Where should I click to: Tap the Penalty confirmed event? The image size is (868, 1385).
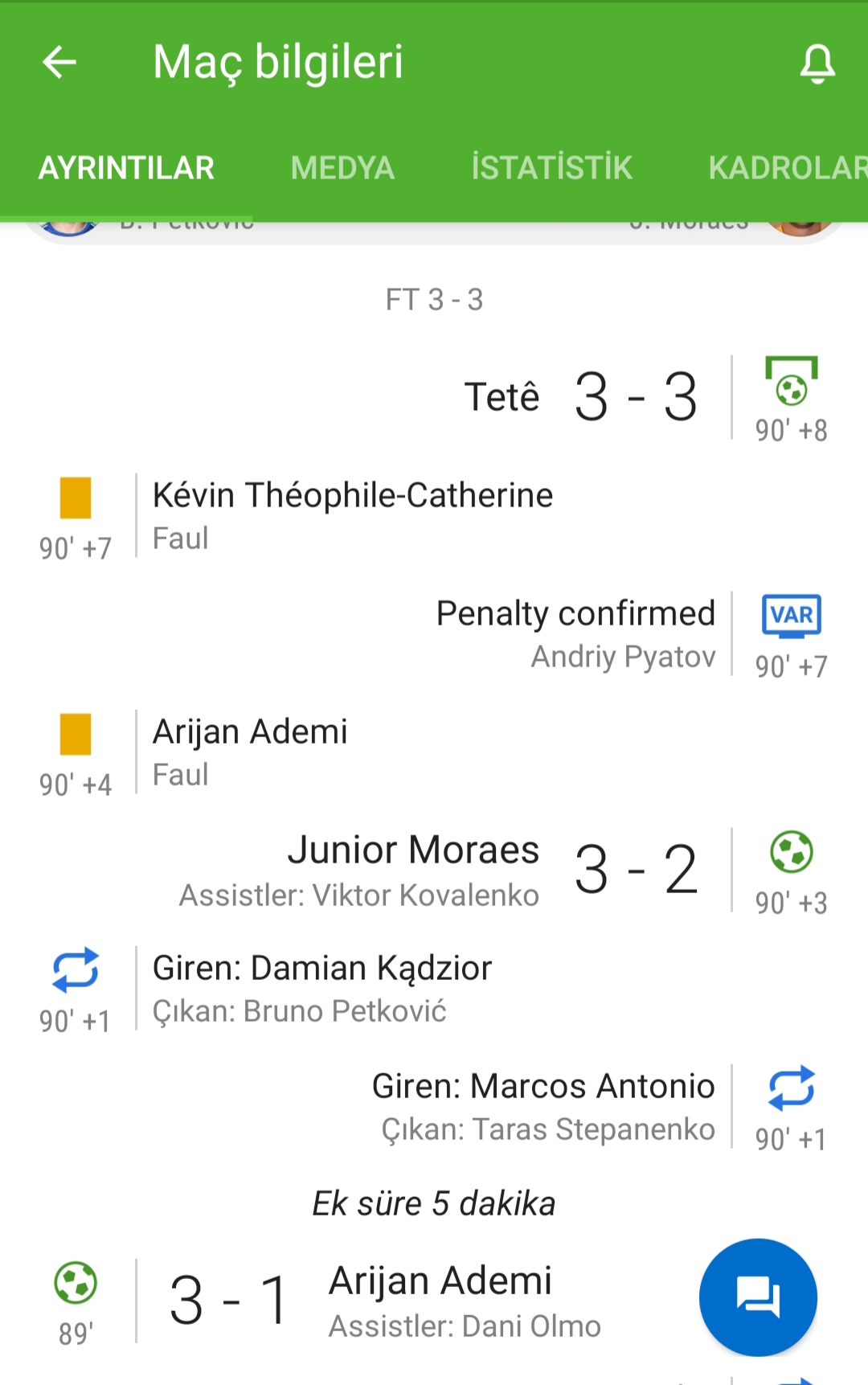point(575,613)
